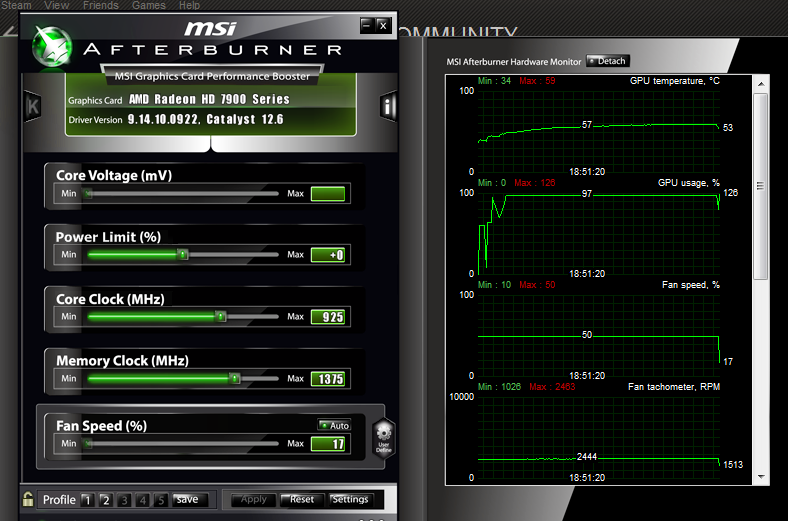Click the Memory Clock slider handle
Image resolution: width=788 pixels, height=521 pixels.
click(x=234, y=379)
